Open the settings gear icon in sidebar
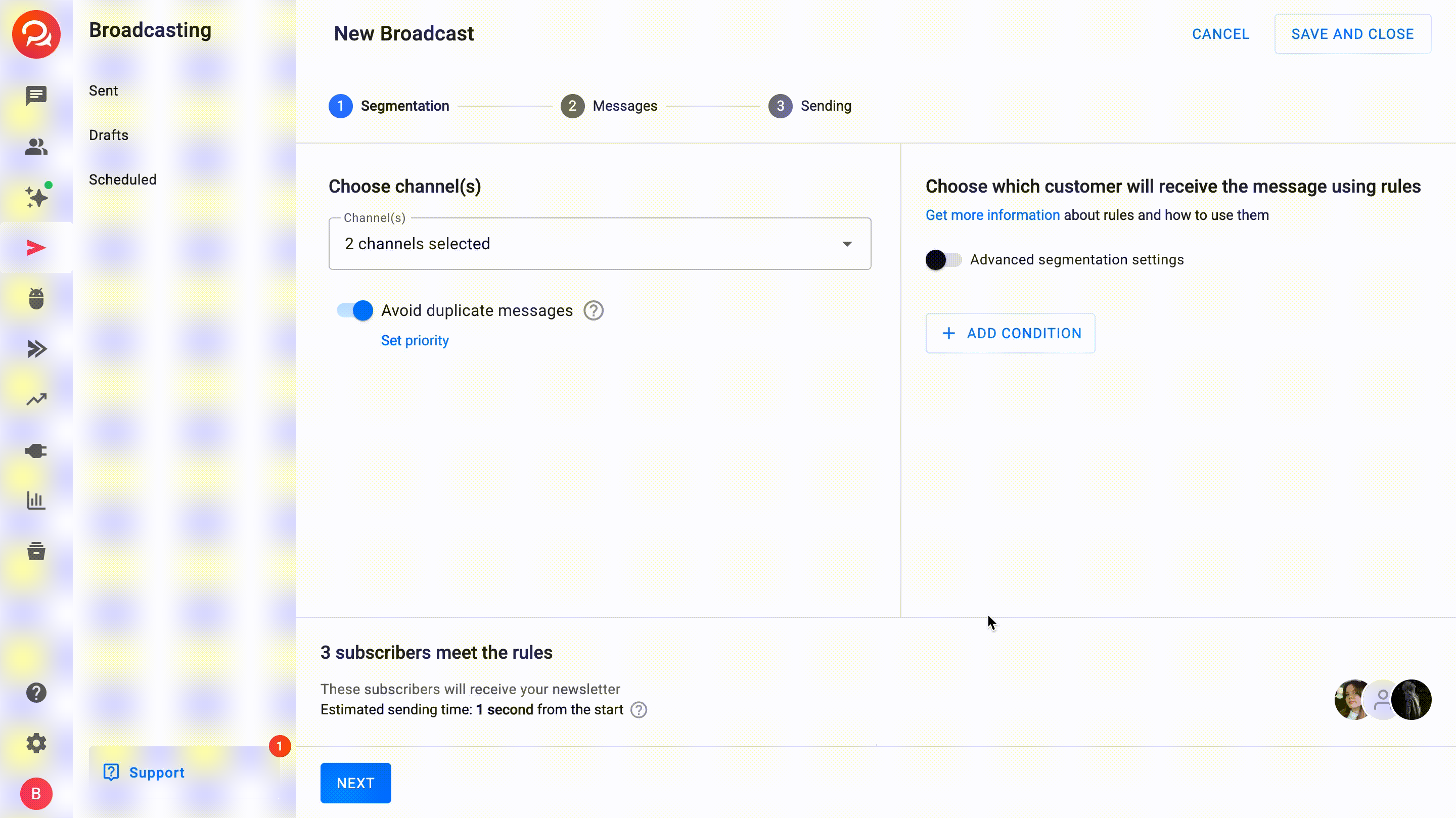Screen dimensions: 1456x818 click(x=36, y=743)
